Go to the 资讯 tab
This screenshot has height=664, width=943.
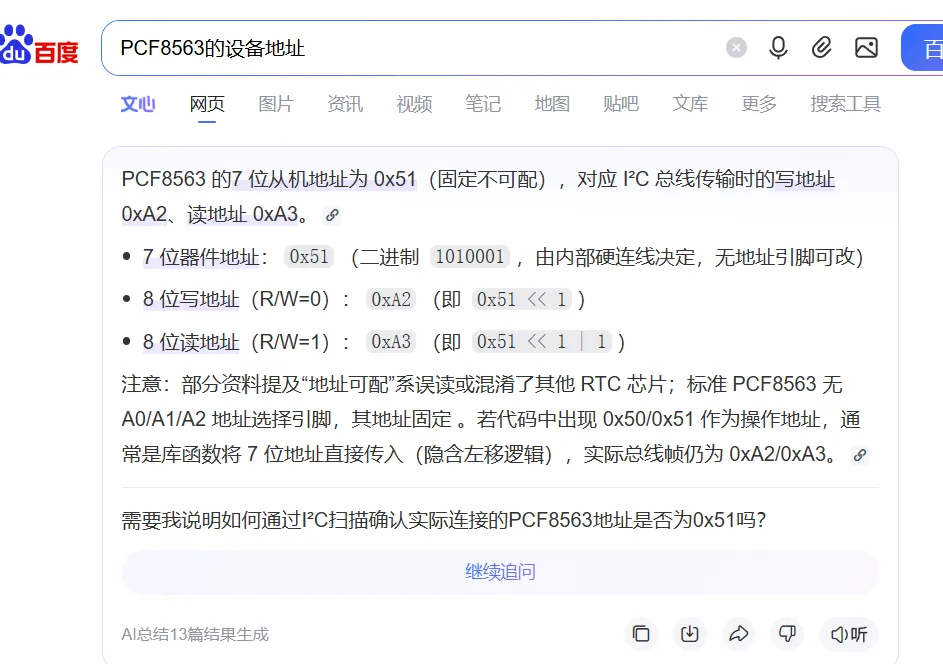coord(345,104)
